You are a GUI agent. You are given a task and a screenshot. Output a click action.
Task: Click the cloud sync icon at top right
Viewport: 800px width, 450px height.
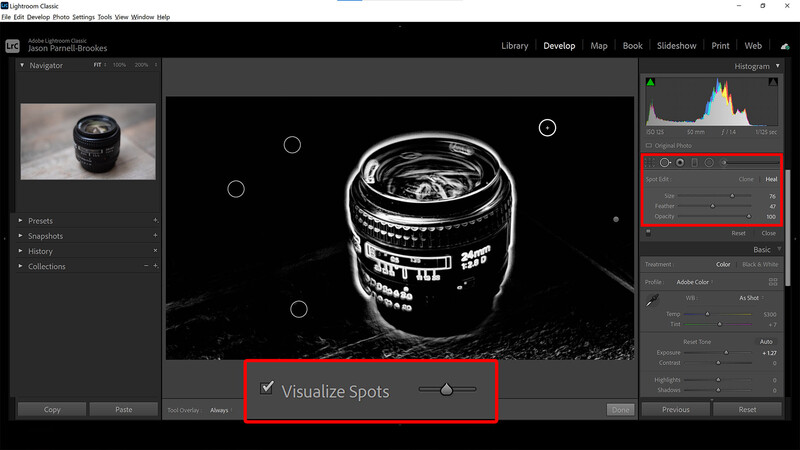[785, 46]
